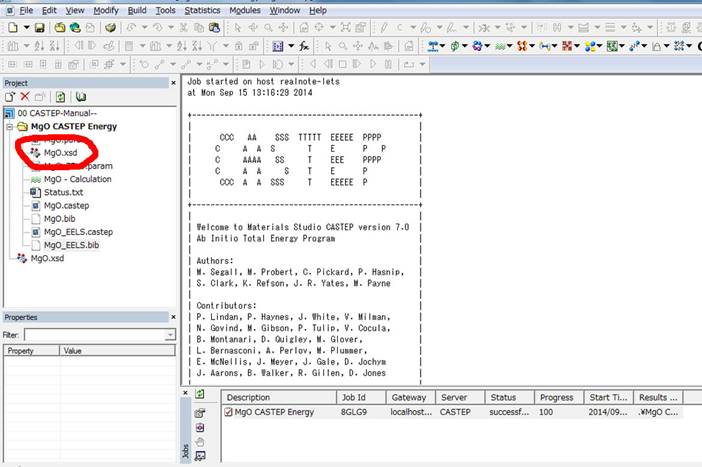Open the dropdown beside the red checkered icon
Image resolution: width=702 pixels, height=467 pixels.
[577, 46]
